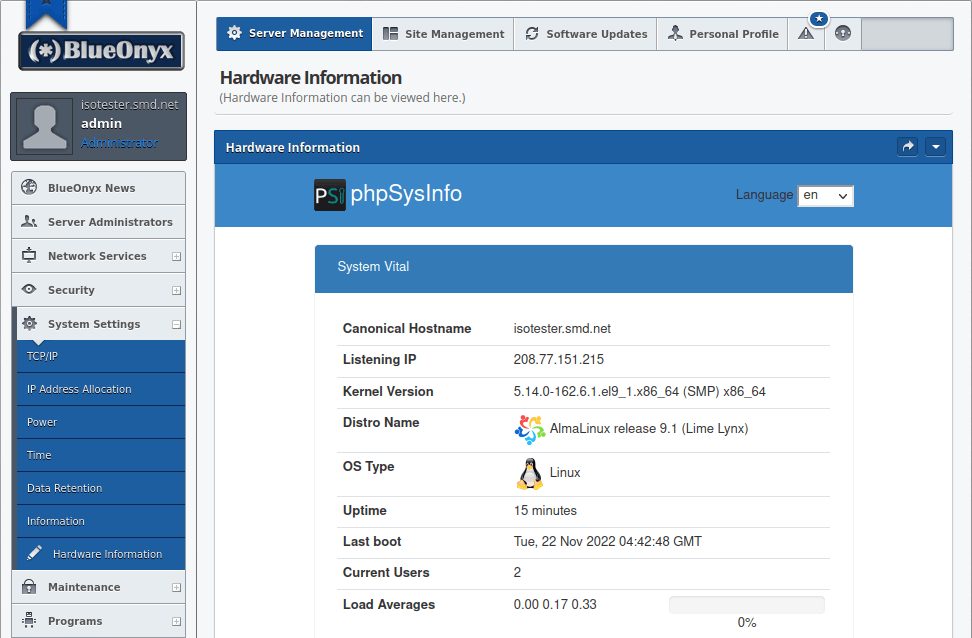Click the warning triangle alert icon
Viewport: 972px width, 638px height.
(x=806, y=34)
